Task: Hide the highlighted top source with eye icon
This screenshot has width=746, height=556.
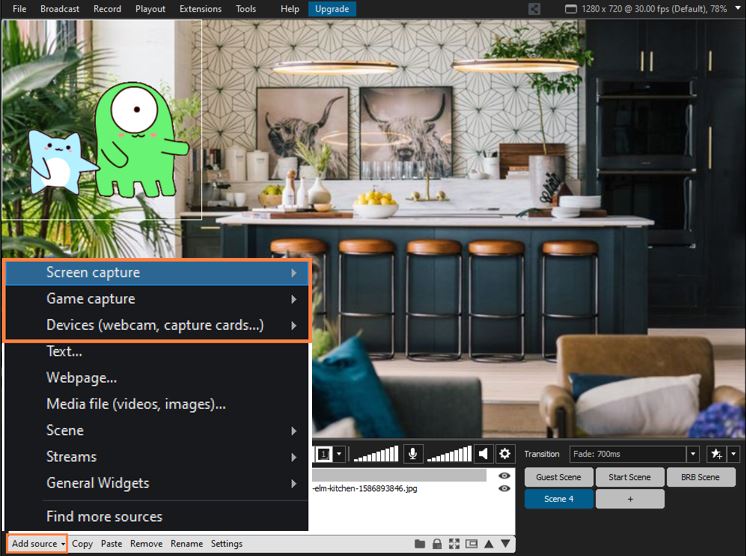Action: 504,476
